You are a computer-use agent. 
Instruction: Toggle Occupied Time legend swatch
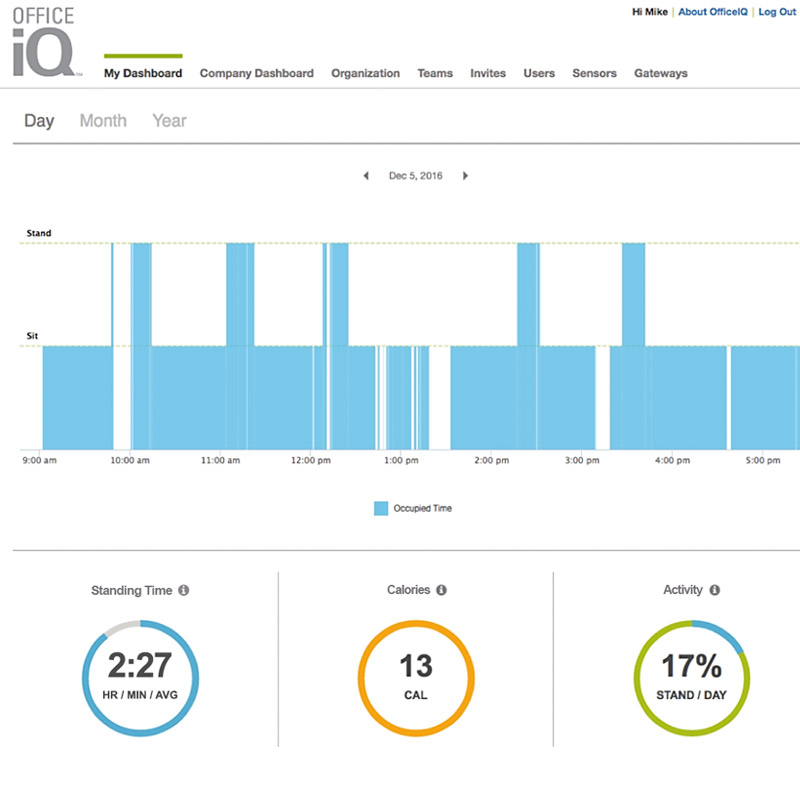381,508
